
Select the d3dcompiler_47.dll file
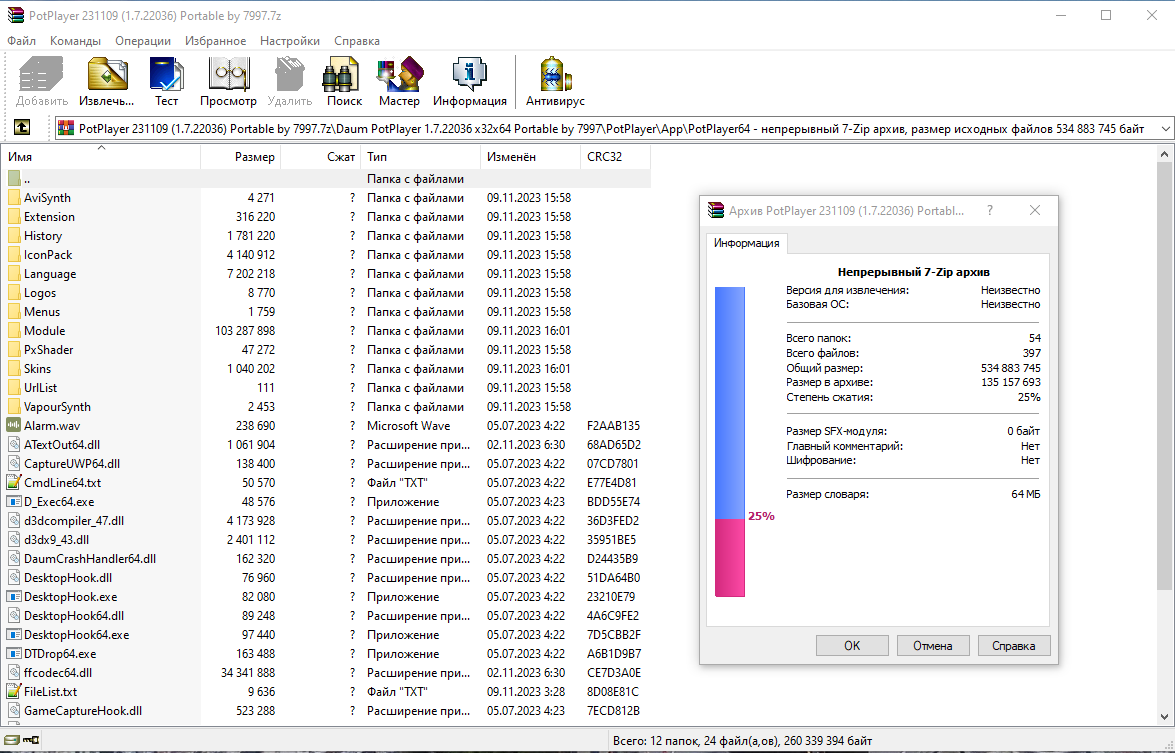pyautogui.click(x=326, y=521)
